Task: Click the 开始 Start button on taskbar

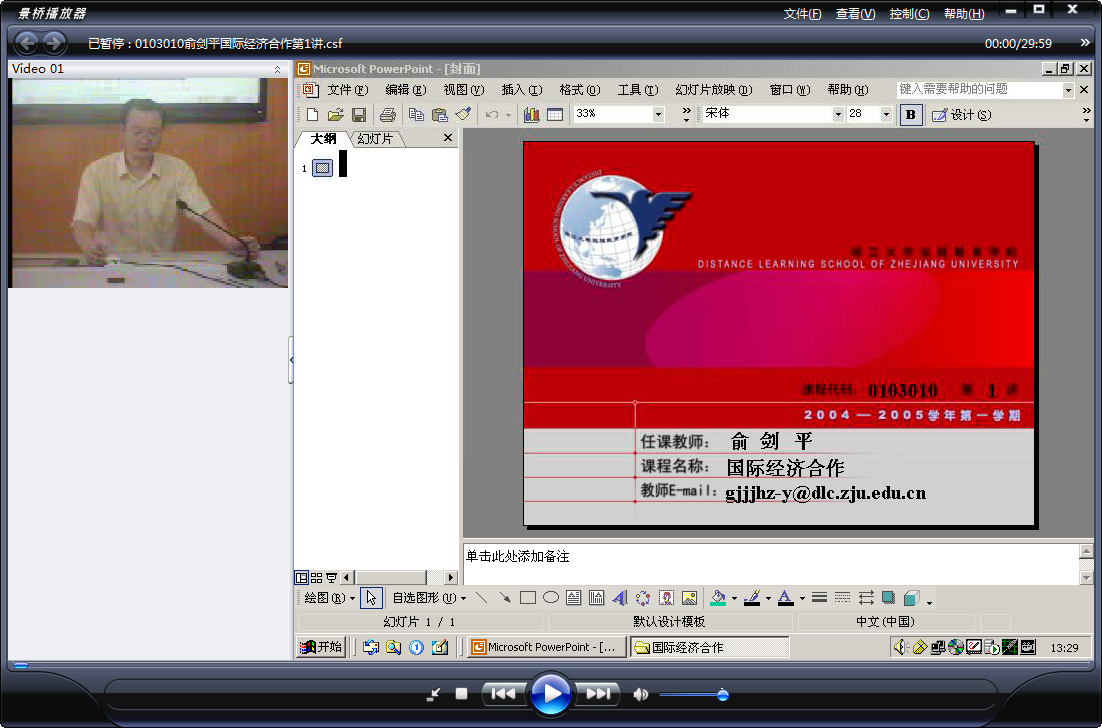Action: (320, 647)
